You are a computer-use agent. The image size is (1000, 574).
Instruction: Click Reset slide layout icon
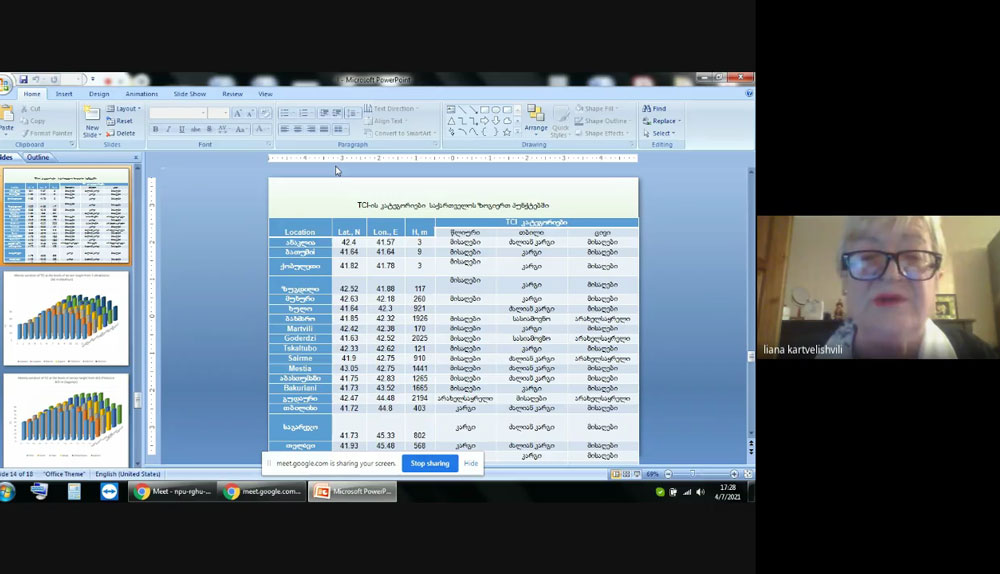point(121,121)
